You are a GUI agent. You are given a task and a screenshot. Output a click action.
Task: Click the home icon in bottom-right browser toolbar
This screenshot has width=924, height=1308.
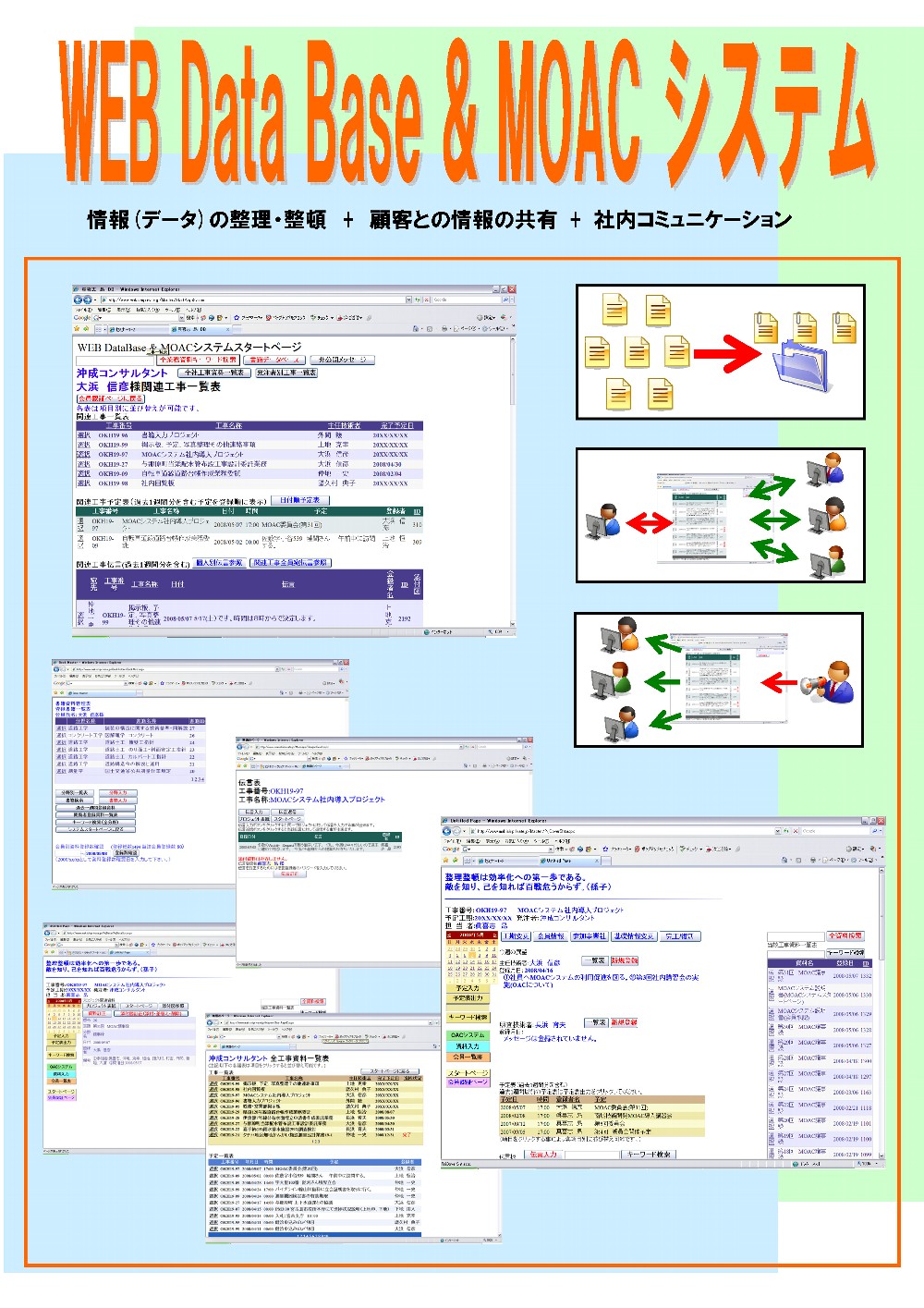(784, 860)
